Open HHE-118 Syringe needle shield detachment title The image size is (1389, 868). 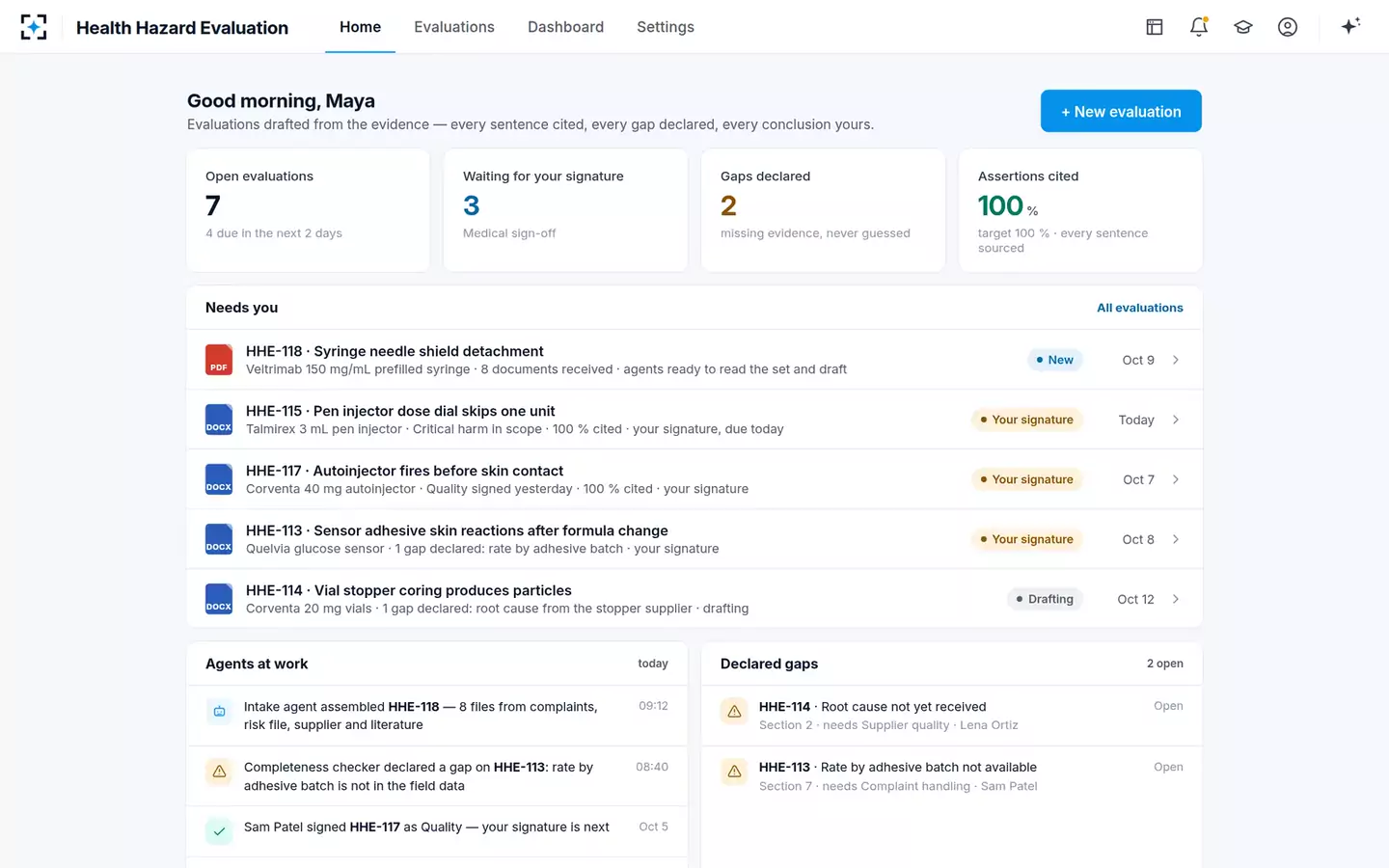click(x=395, y=351)
